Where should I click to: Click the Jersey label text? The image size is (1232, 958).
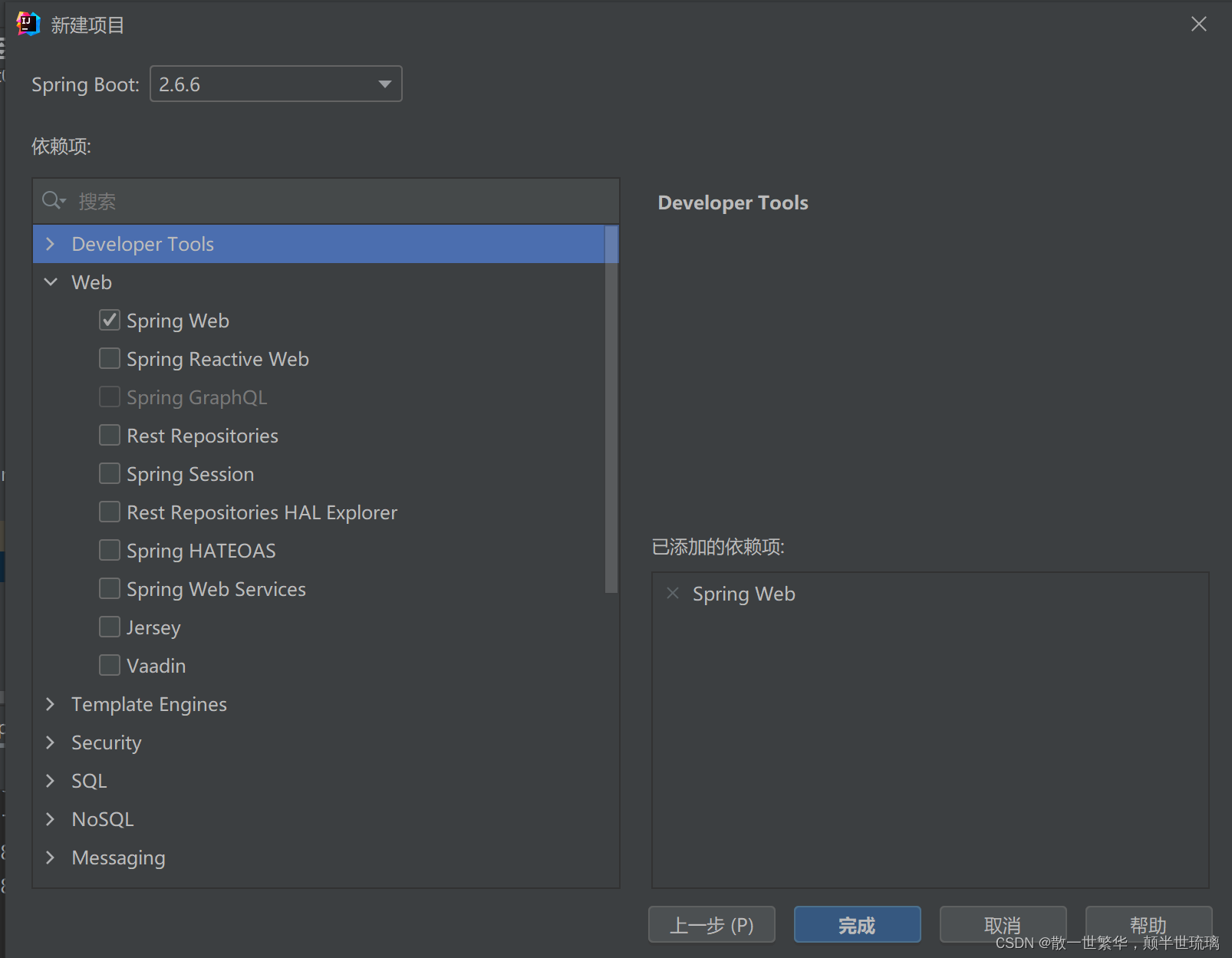pyautogui.click(x=153, y=627)
